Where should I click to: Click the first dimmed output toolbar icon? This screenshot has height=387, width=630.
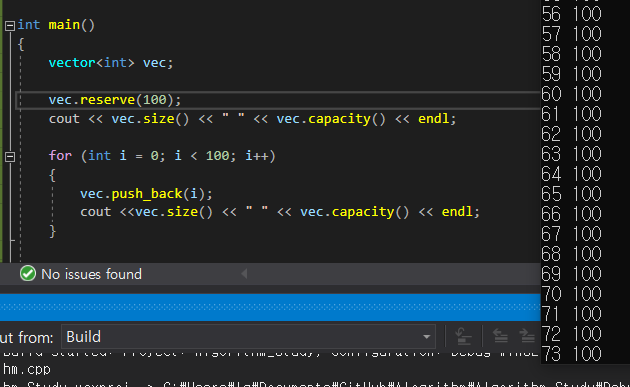463,336
